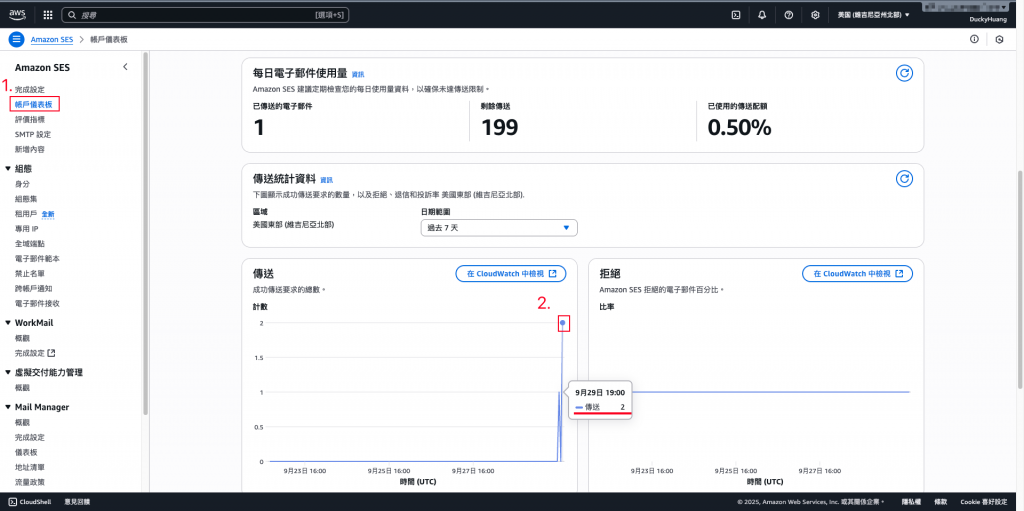The width and height of the screenshot is (1024, 511).
Task: Open the 日期範圍 dropdown showing 過去 7 天
Action: click(x=500, y=227)
